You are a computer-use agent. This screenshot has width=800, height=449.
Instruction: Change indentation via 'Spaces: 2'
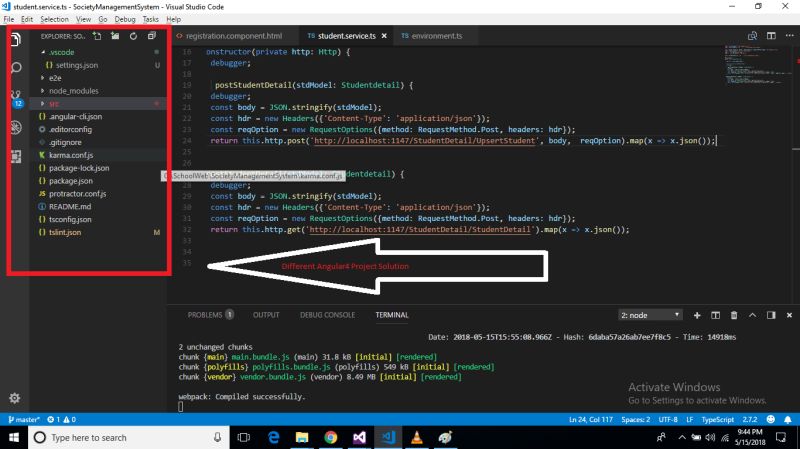(x=635, y=419)
